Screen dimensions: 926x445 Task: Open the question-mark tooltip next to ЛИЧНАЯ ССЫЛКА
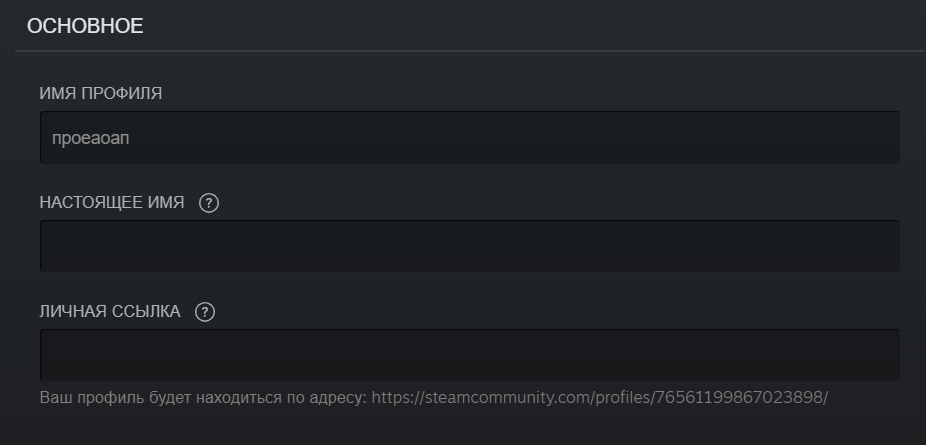tap(205, 312)
